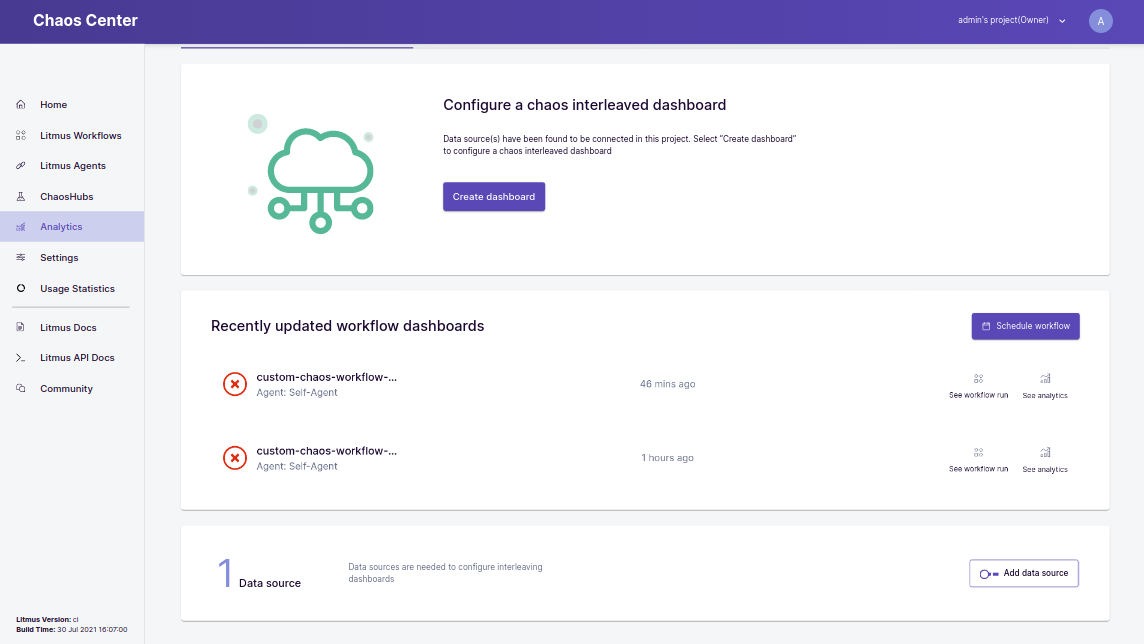Open the user avatar menu
The width and height of the screenshot is (1144, 644).
click(1100, 21)
